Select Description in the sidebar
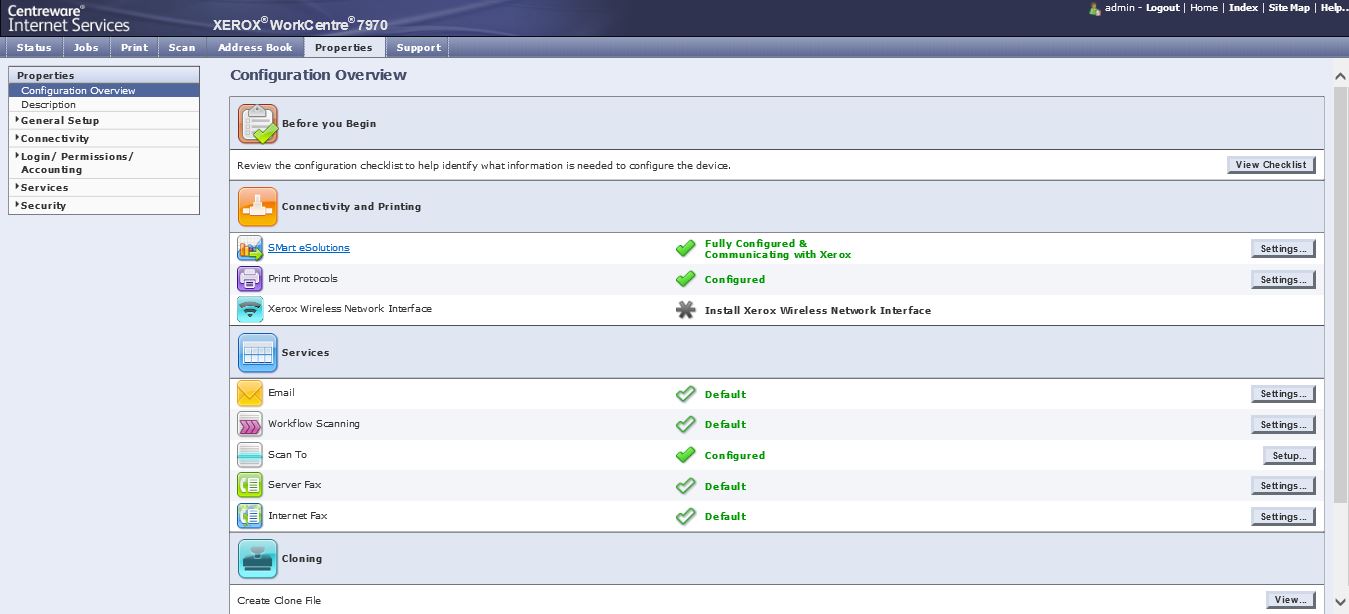 click(104, 104)
